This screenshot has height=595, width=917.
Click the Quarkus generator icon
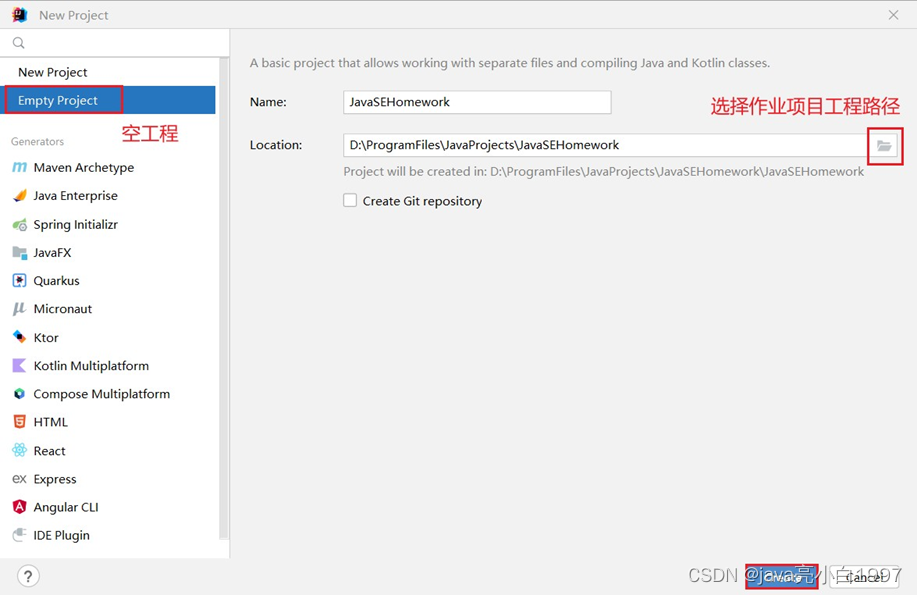tap(19, 281)
